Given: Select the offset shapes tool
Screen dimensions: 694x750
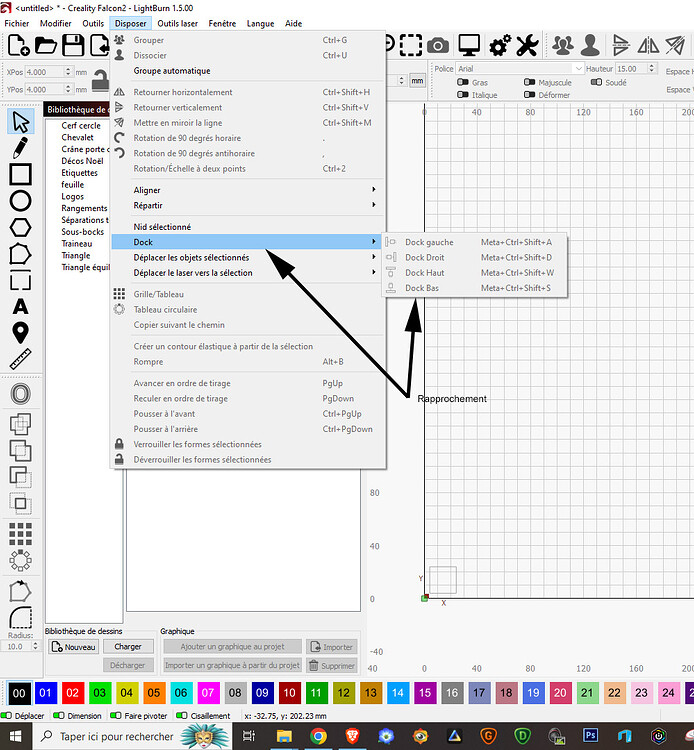Looking at the screenshot, I should (x=21, y=394).
